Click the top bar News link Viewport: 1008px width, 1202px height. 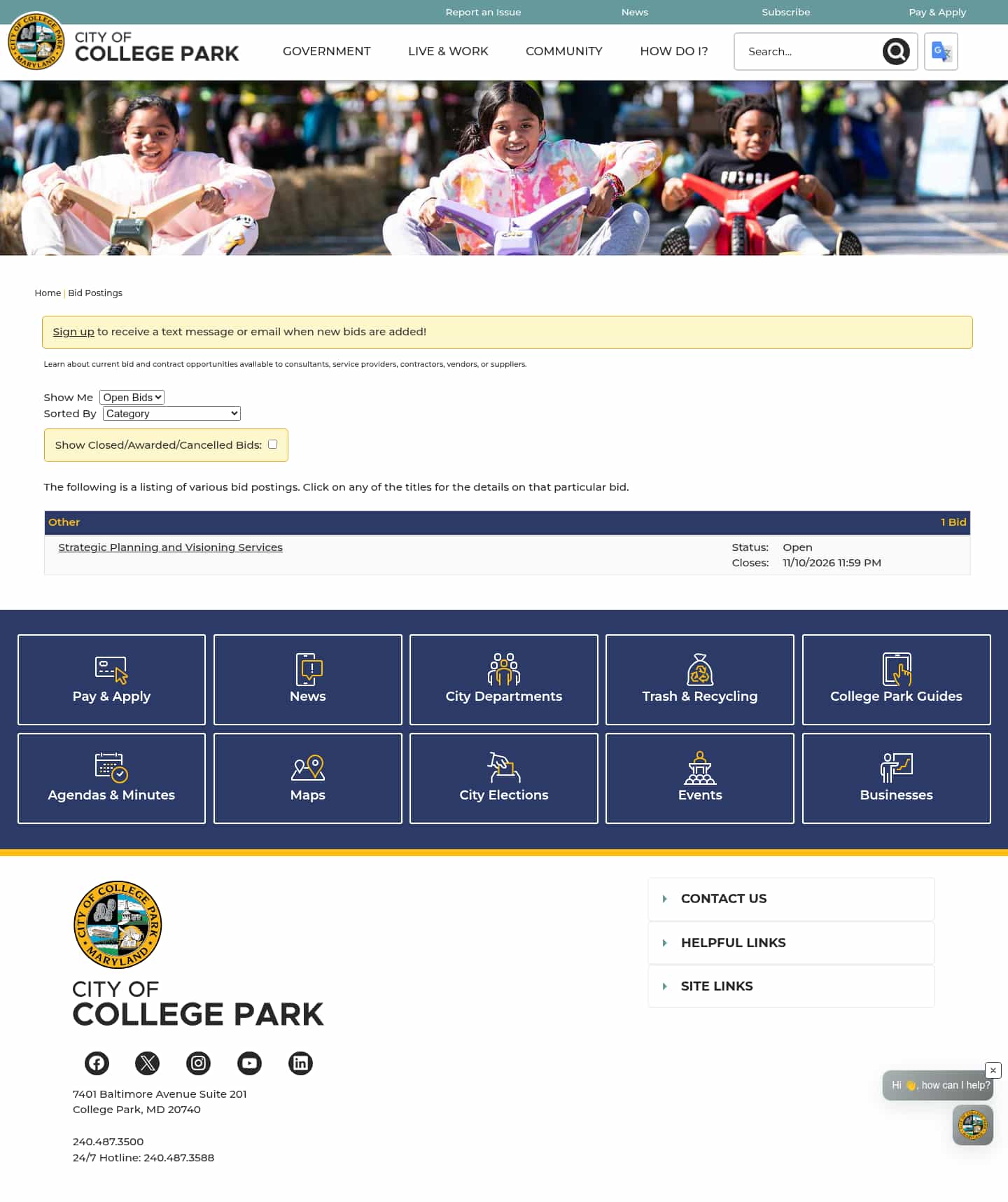[x=634, y=12]
